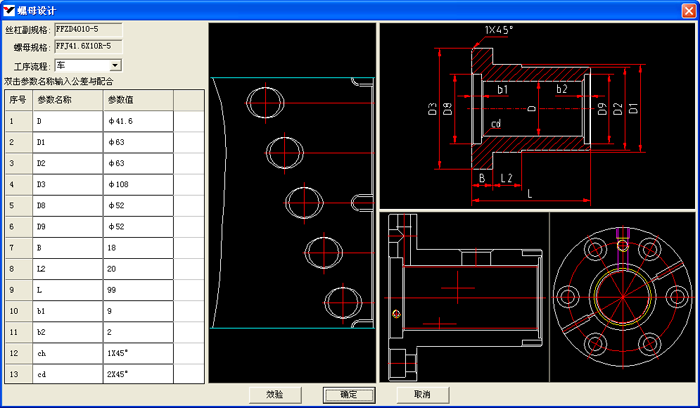Select the 参数名称 column header
This screenshot has height=408, width=700.
point(68,100)
